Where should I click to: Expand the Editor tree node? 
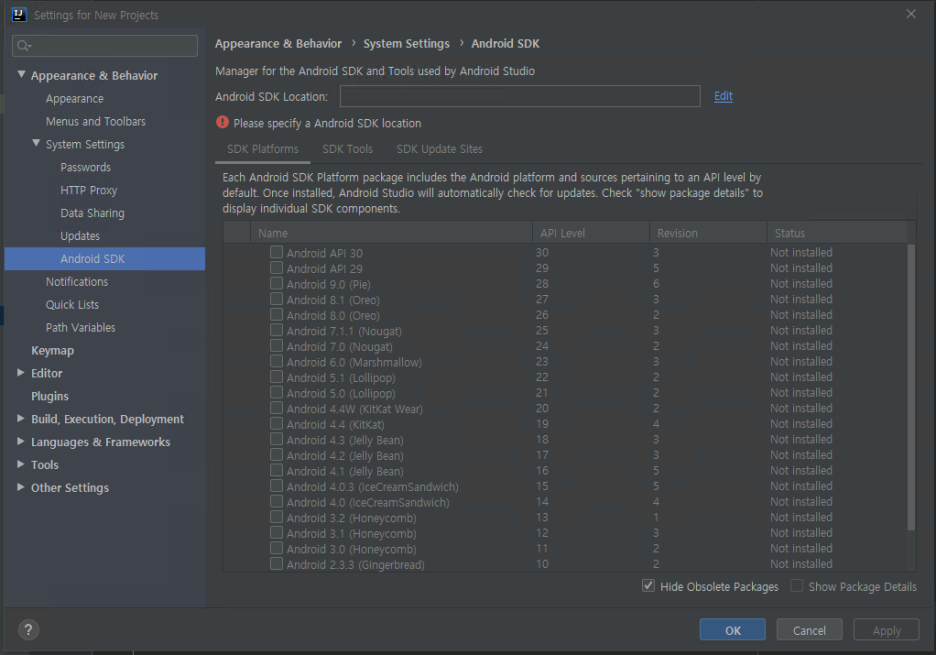pyautogui.click(x=21, y=373)
